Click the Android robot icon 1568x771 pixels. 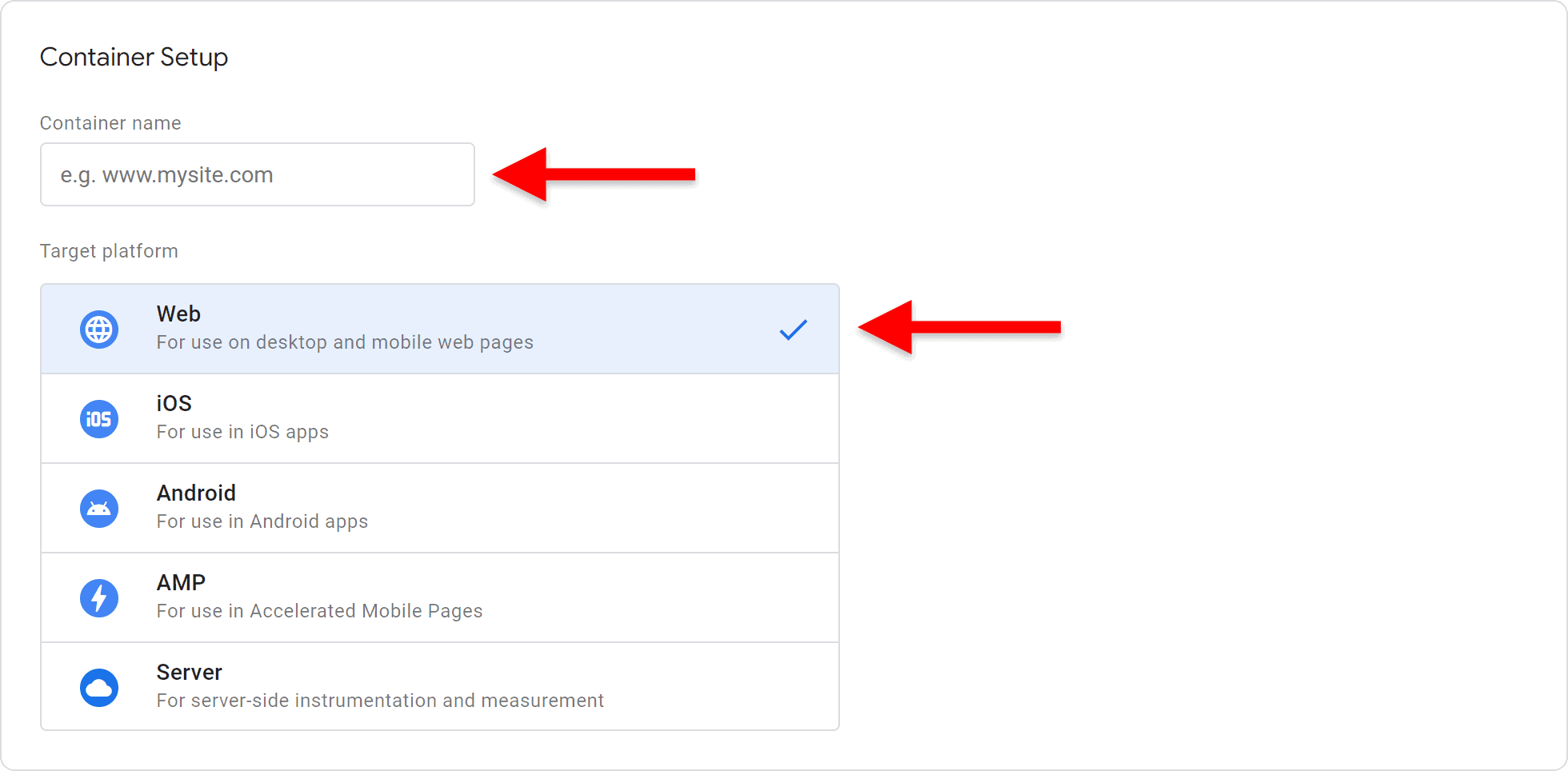98,508
